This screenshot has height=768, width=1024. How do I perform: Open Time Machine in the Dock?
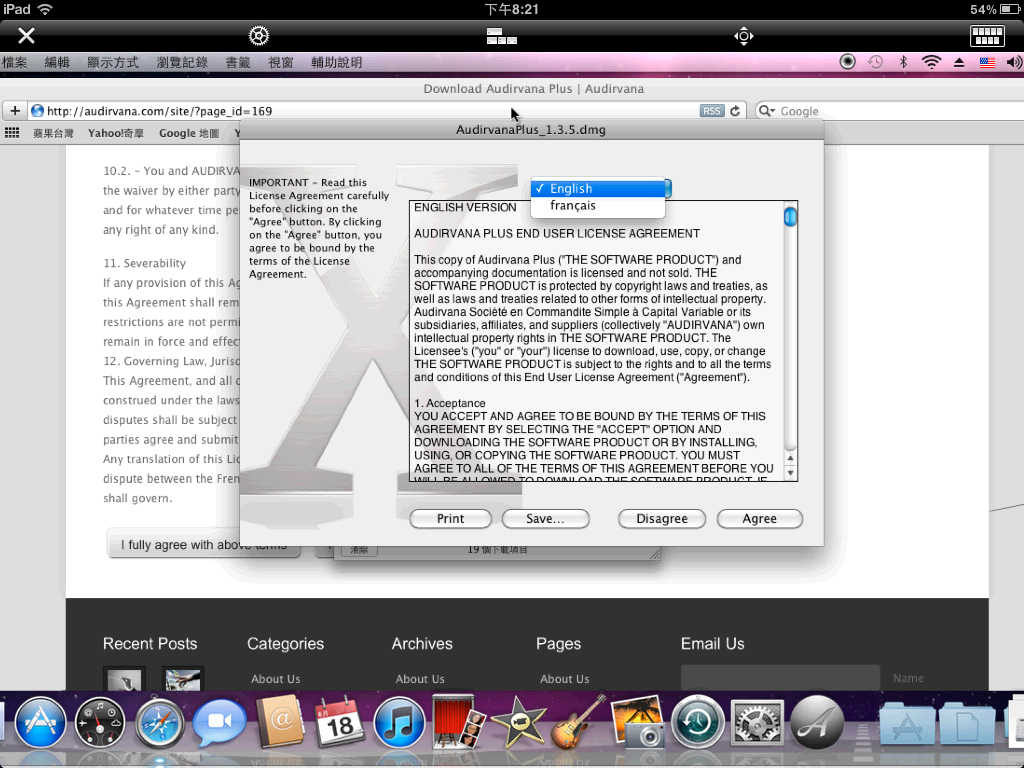tap(697, 722)
